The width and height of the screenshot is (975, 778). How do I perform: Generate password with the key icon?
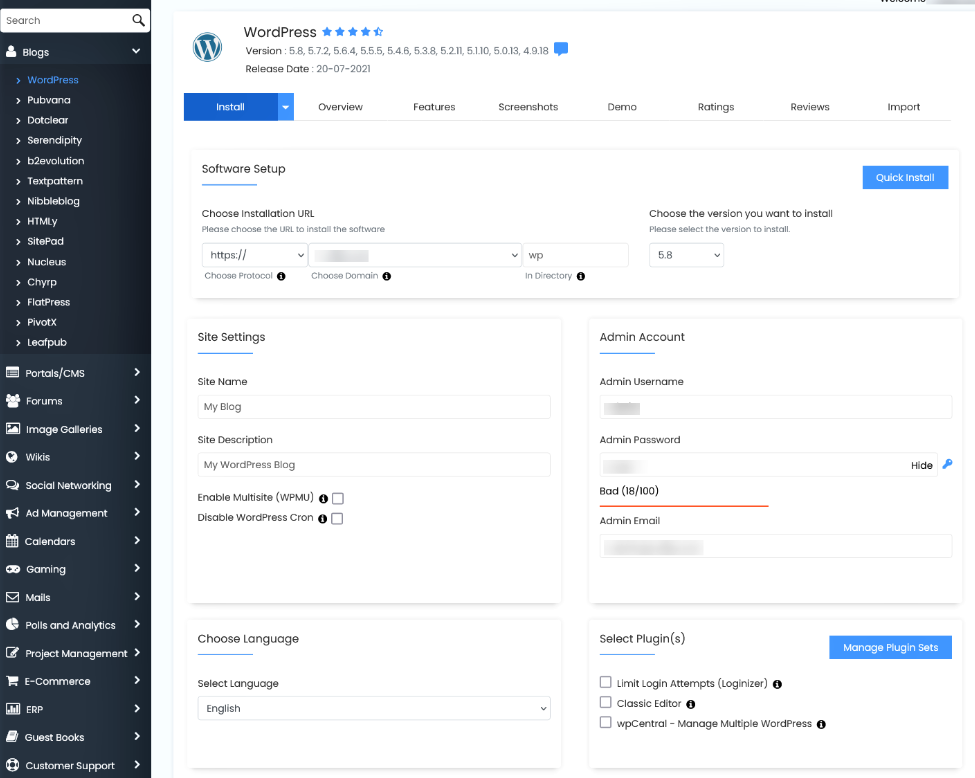pyautogui.click(x=947, y=464)
